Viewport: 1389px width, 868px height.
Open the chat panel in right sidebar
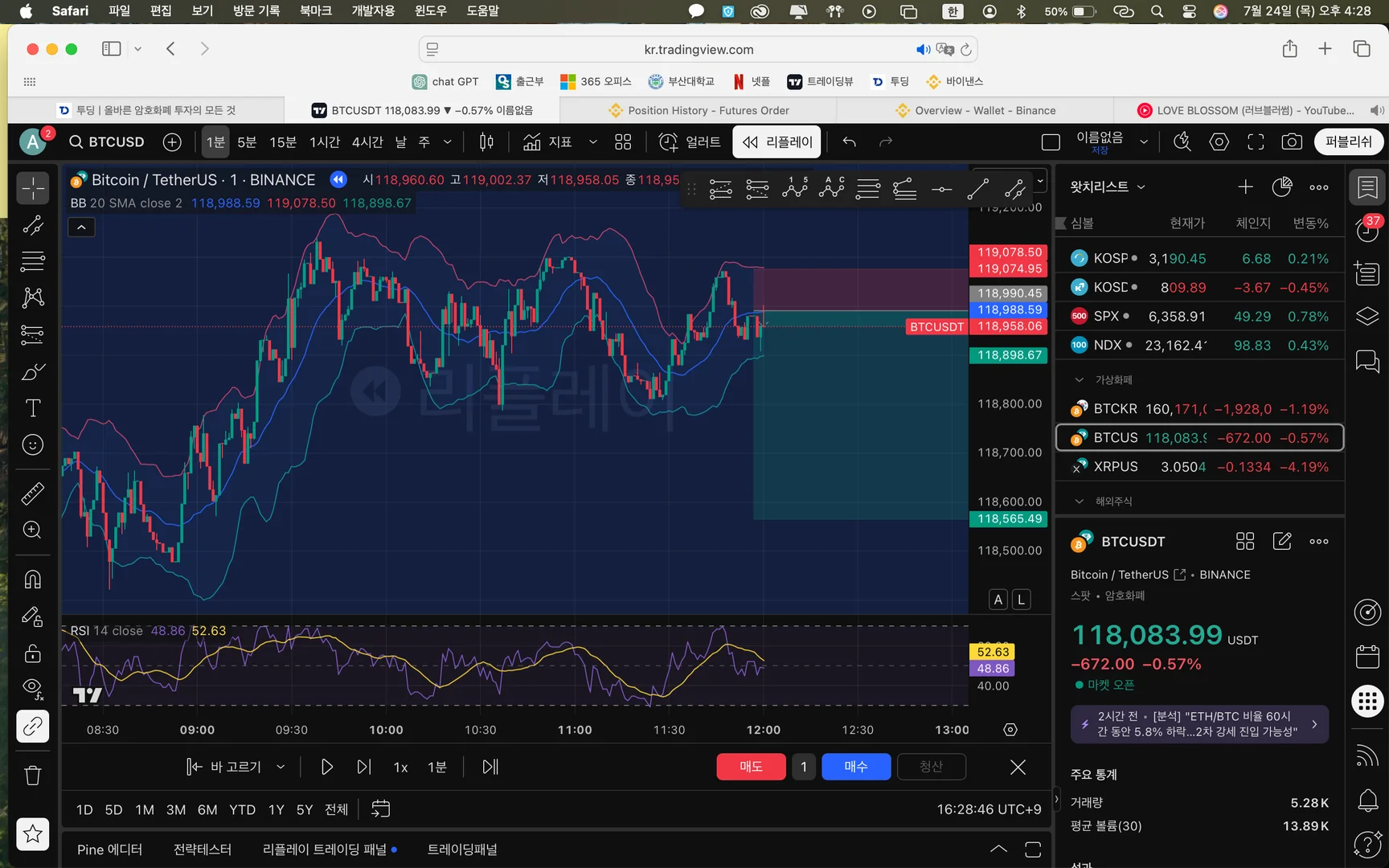(1367, 361)
